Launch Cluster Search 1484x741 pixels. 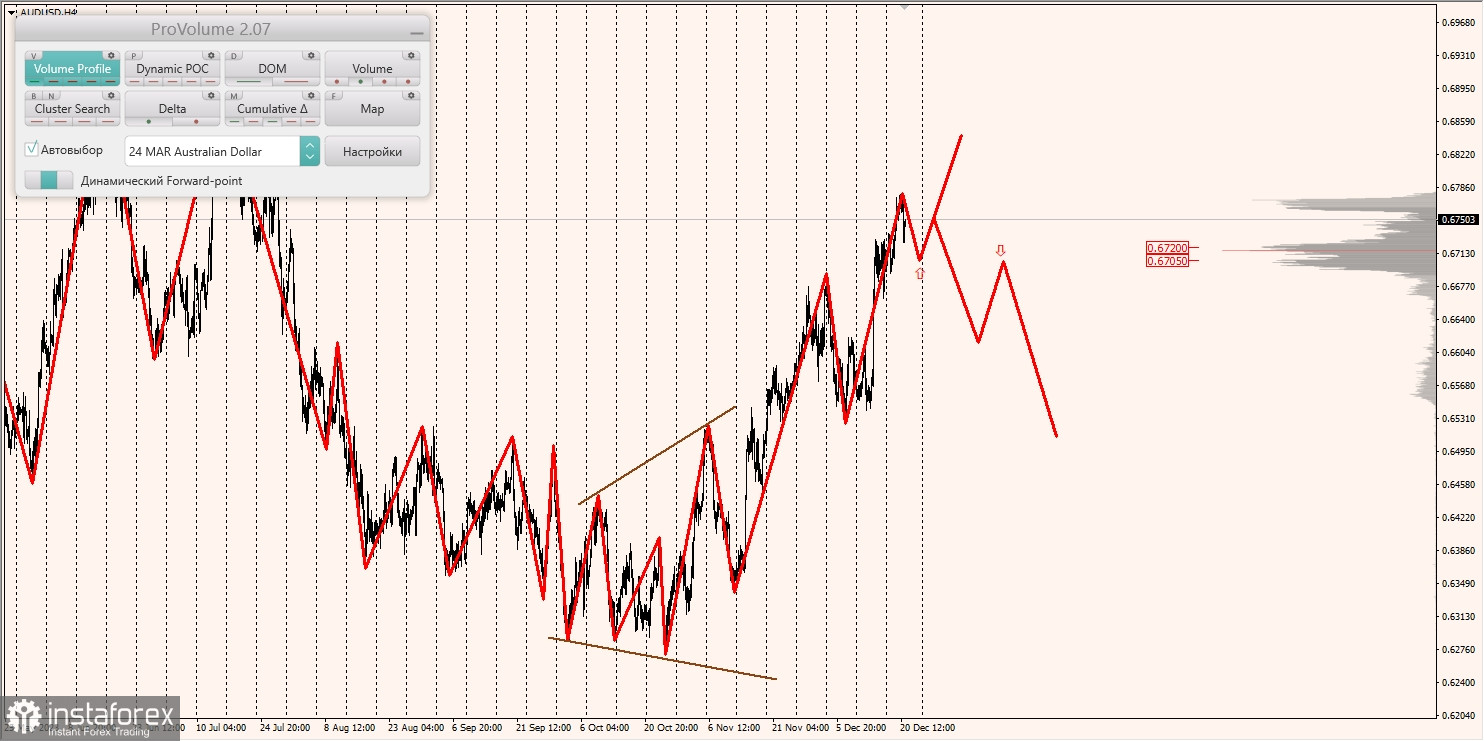pyautogui.click(x=73, y=109)
